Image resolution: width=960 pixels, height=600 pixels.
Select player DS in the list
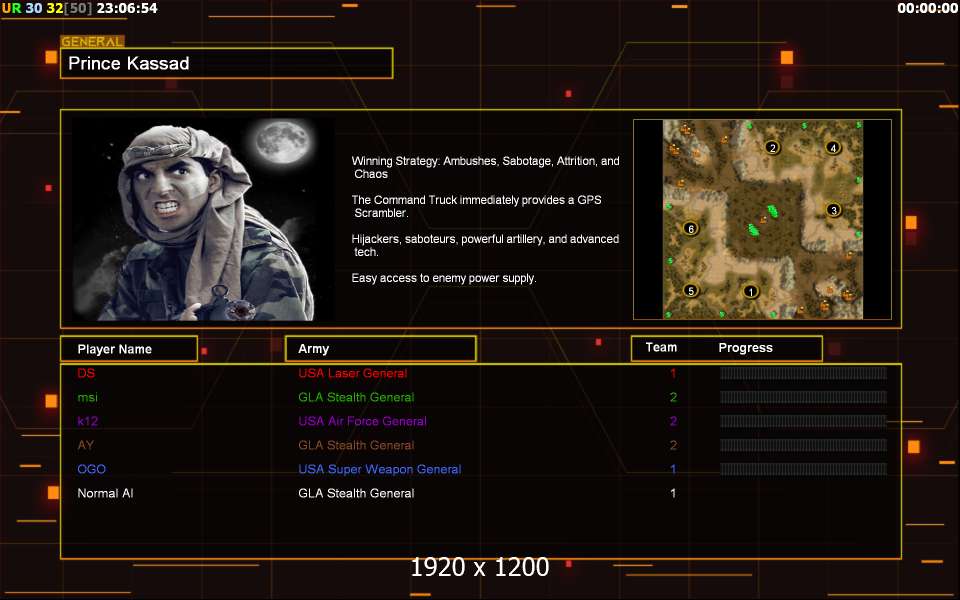pos(86,373)
